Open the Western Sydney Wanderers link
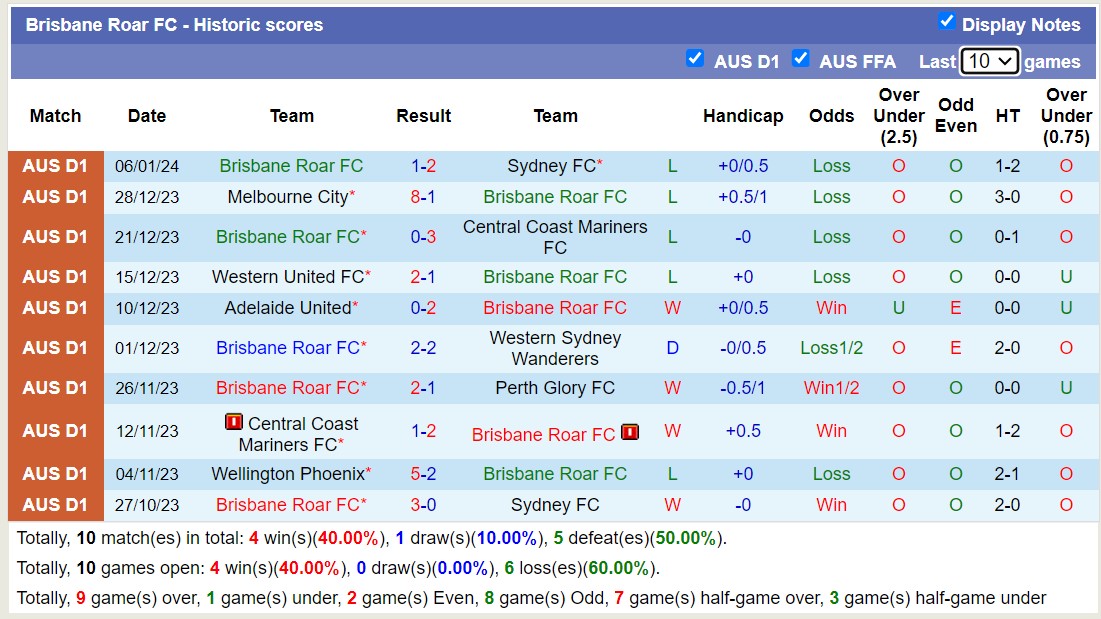1101x619 pixels. coord(555,348)
